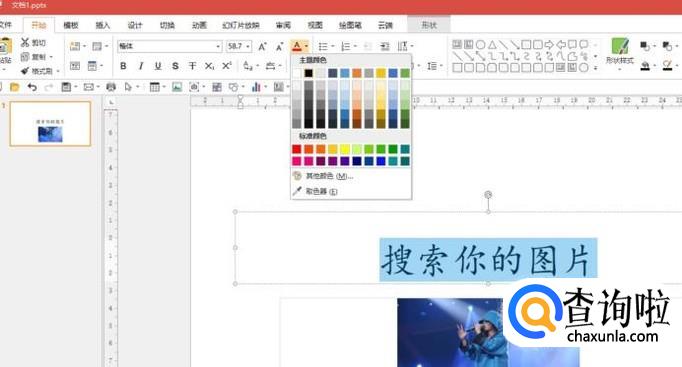Click the insert chart icon

pos(256,87)
